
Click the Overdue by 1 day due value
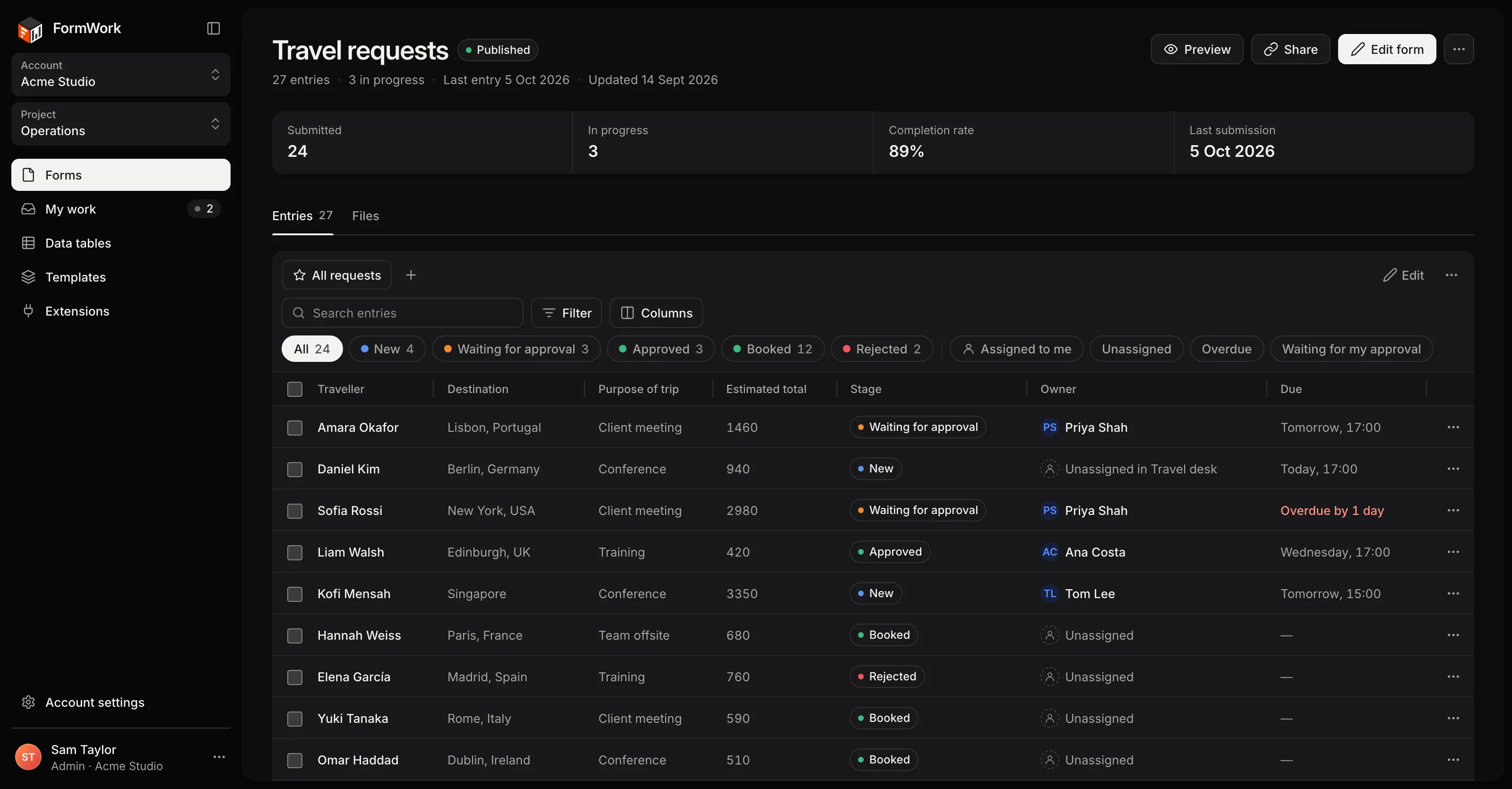pos(1332,511)
